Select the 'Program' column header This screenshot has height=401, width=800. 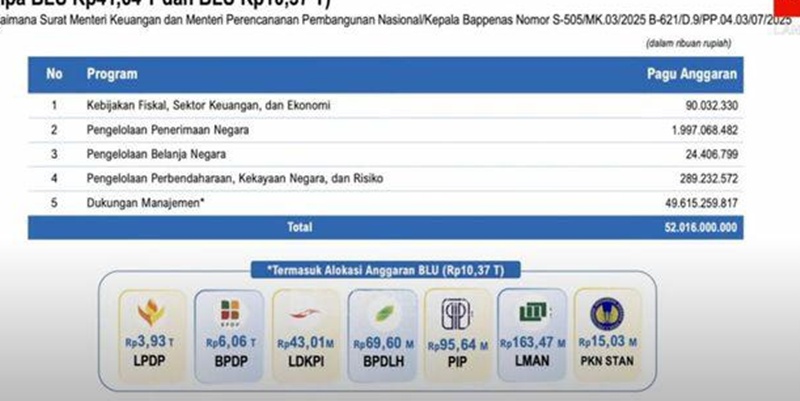click(112, 74)
